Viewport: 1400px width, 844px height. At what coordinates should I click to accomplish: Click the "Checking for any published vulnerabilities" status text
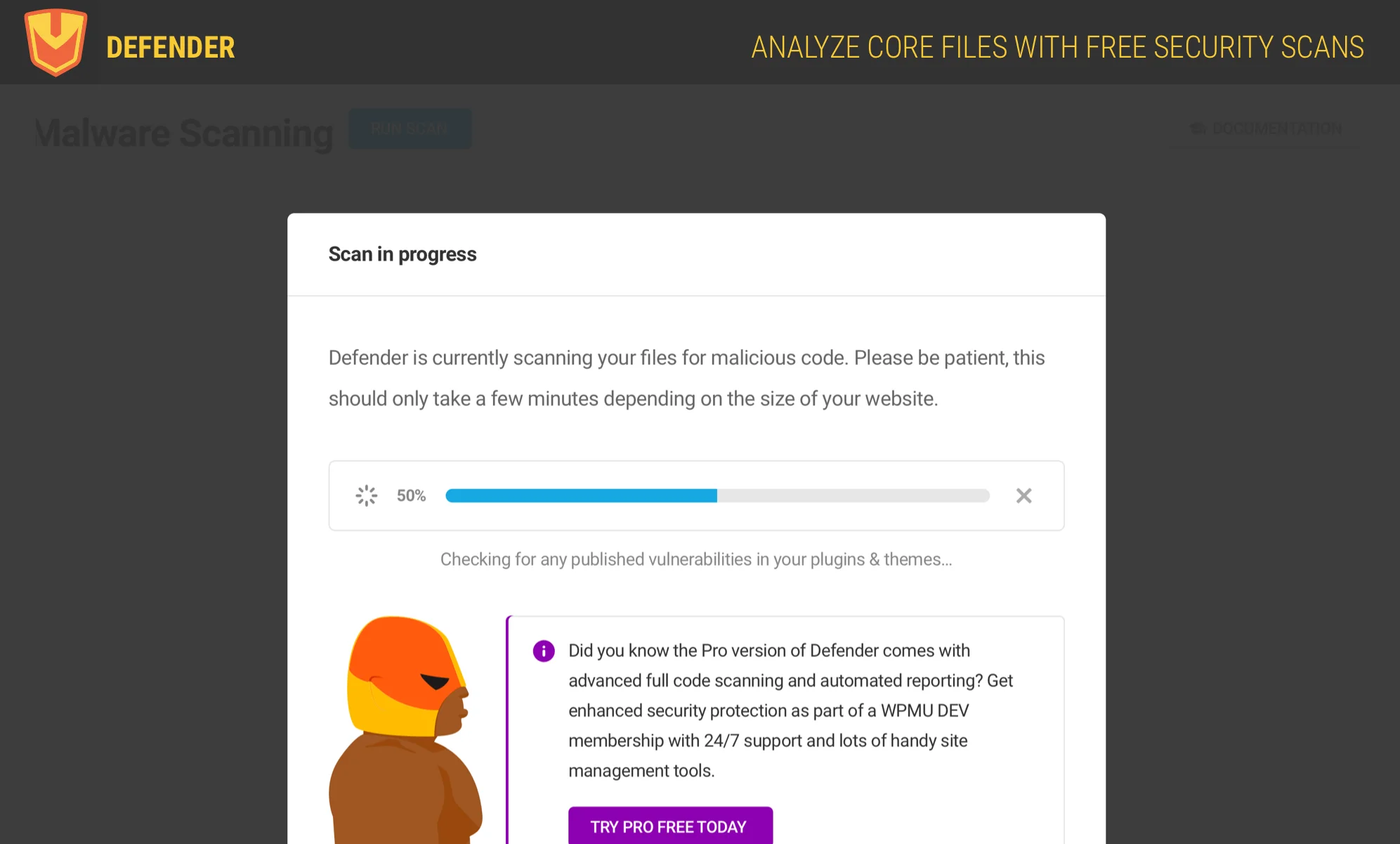[x=696, y=559]
